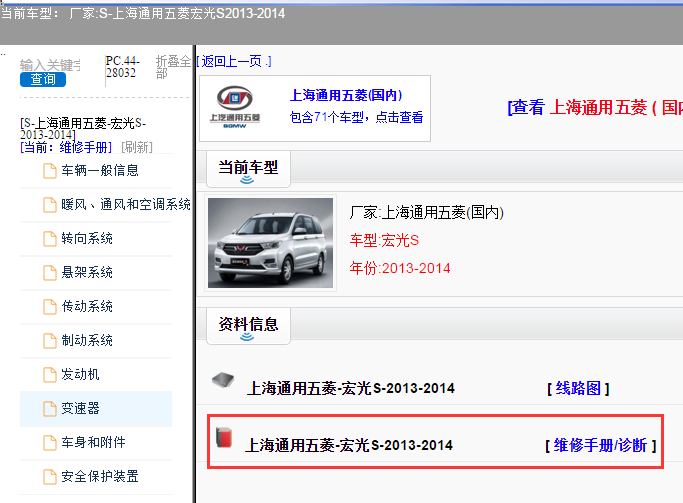Open 安全保护装置 tree item
The width and height of the screenshot is (683, 503).
[x=100, y=476]
